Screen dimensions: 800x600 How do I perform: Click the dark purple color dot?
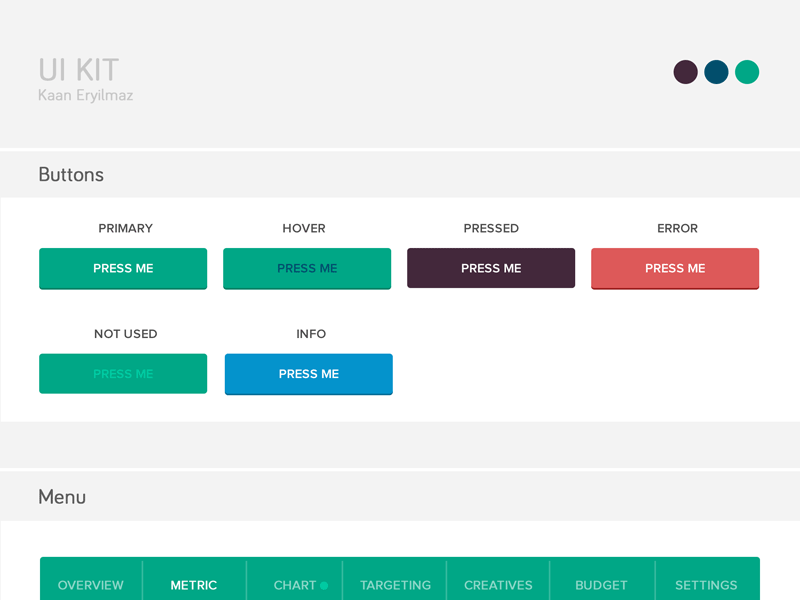(686, 72)
